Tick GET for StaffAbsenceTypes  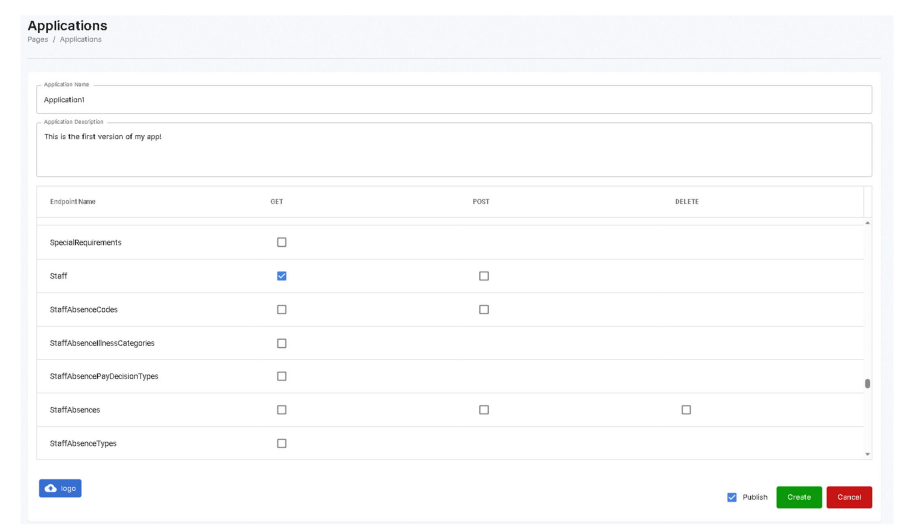(x=281, y=443)
